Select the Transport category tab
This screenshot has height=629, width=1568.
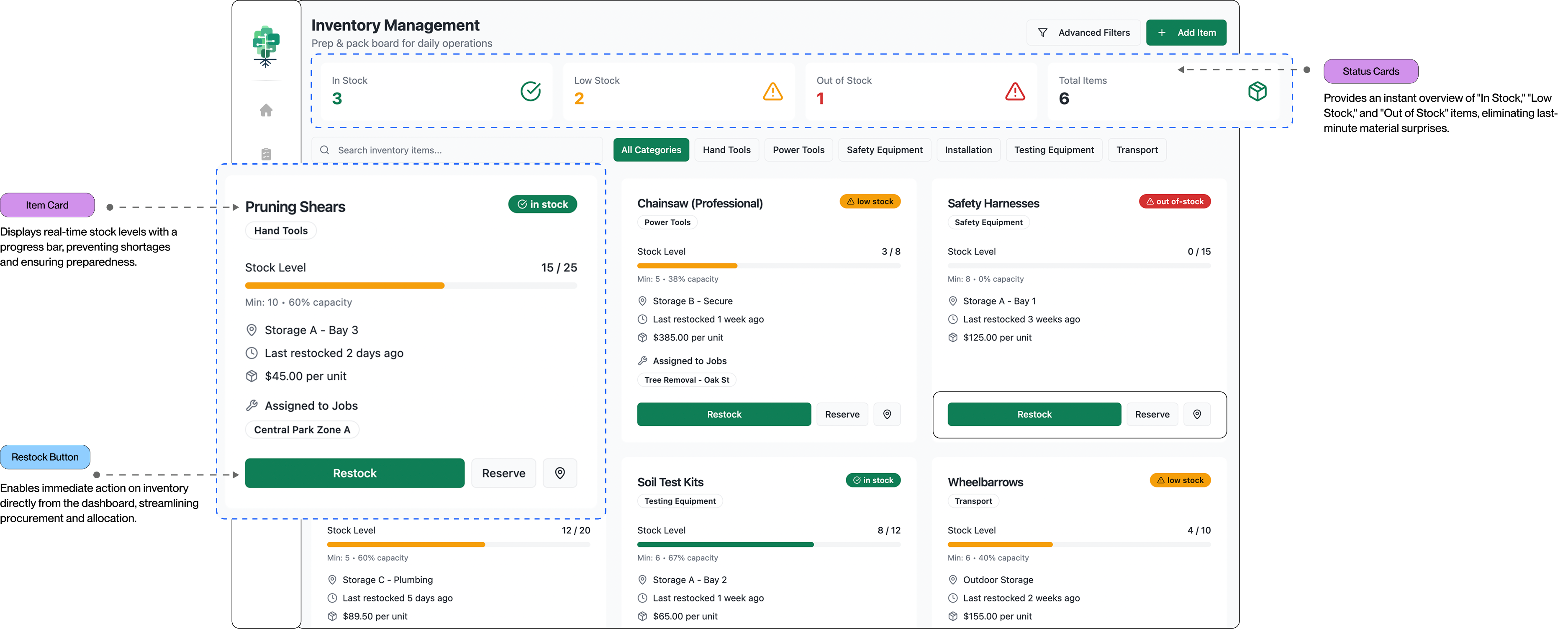[1137, 150]
